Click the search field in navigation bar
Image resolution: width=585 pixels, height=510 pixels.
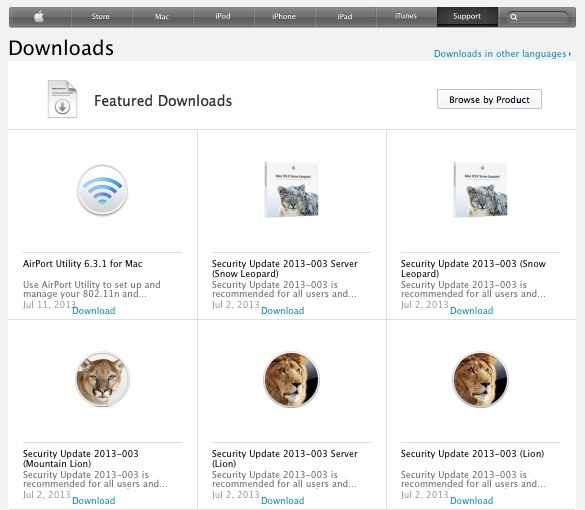[x=537, y=17]
